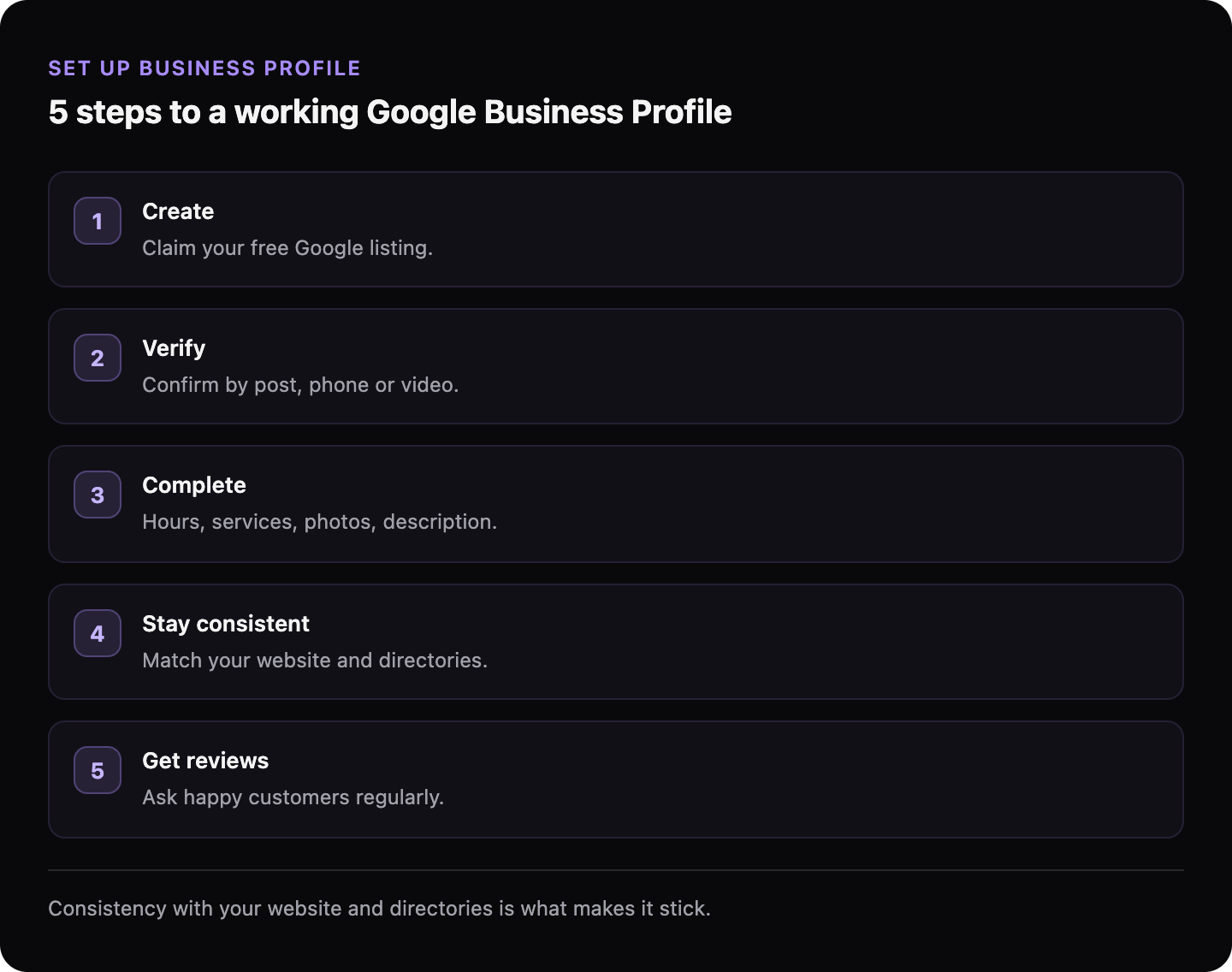
Task: Click 'Hours, services, photos, description.' text
Action: 319,522
